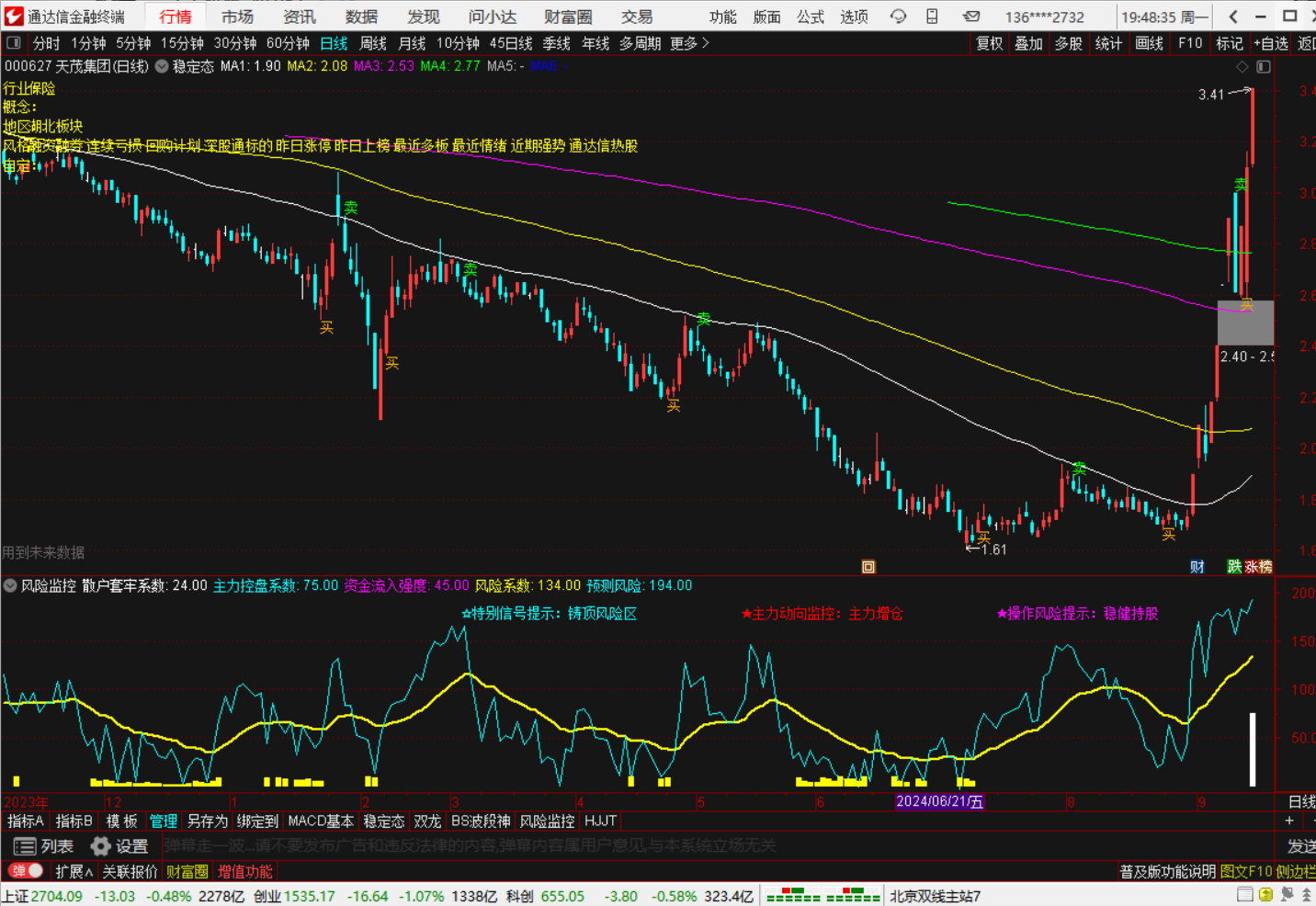
Task: Click the green 跌 icon under the chart
Action: click(1234, 567)
